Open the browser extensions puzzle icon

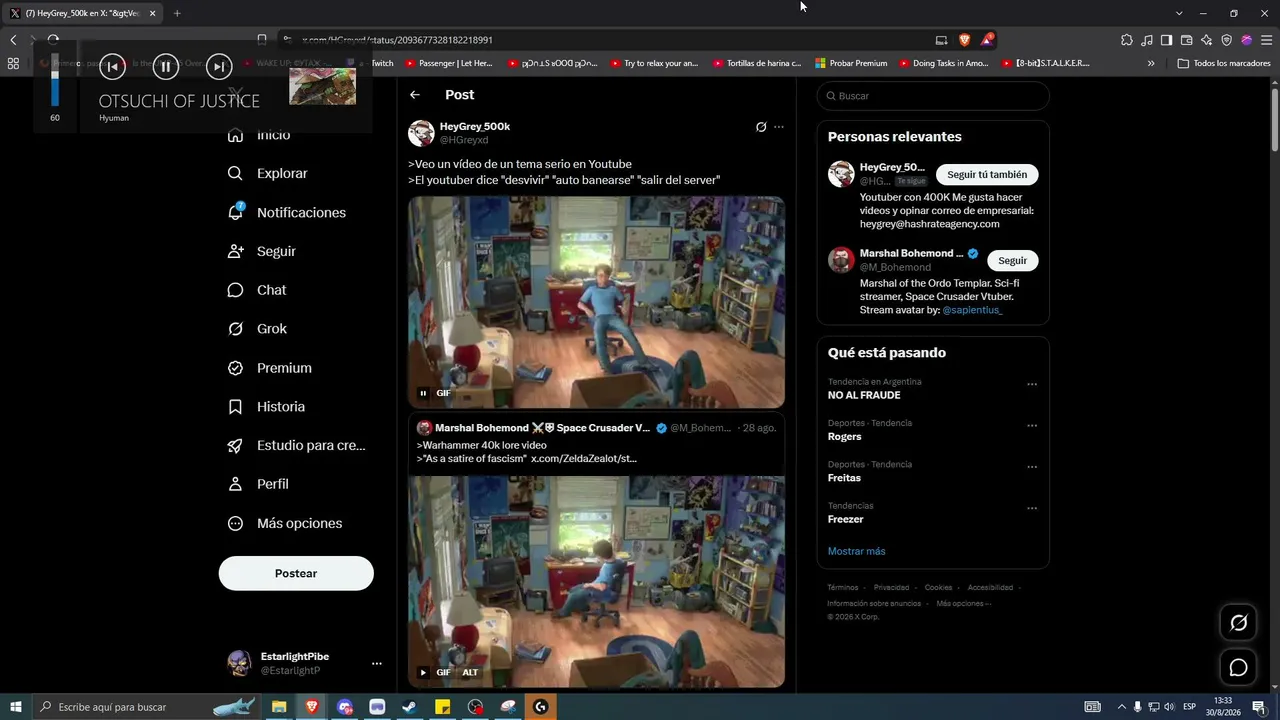[x=1127, y=40]
